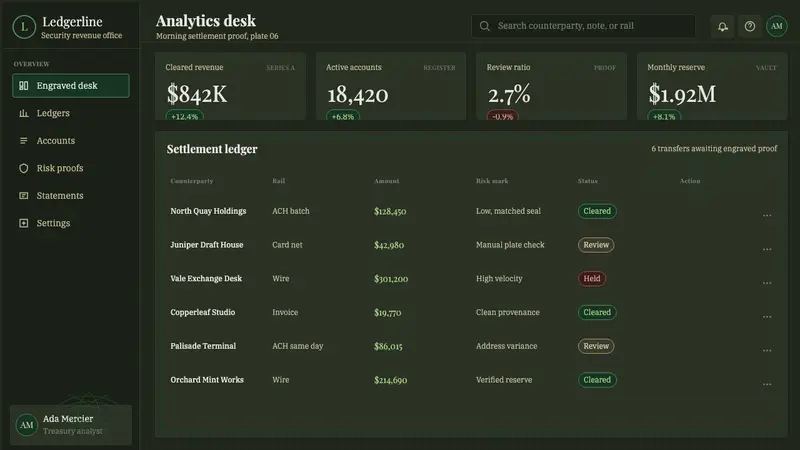Open Statements in the sidebar
800x450 pixels.
tap(71, 196)
